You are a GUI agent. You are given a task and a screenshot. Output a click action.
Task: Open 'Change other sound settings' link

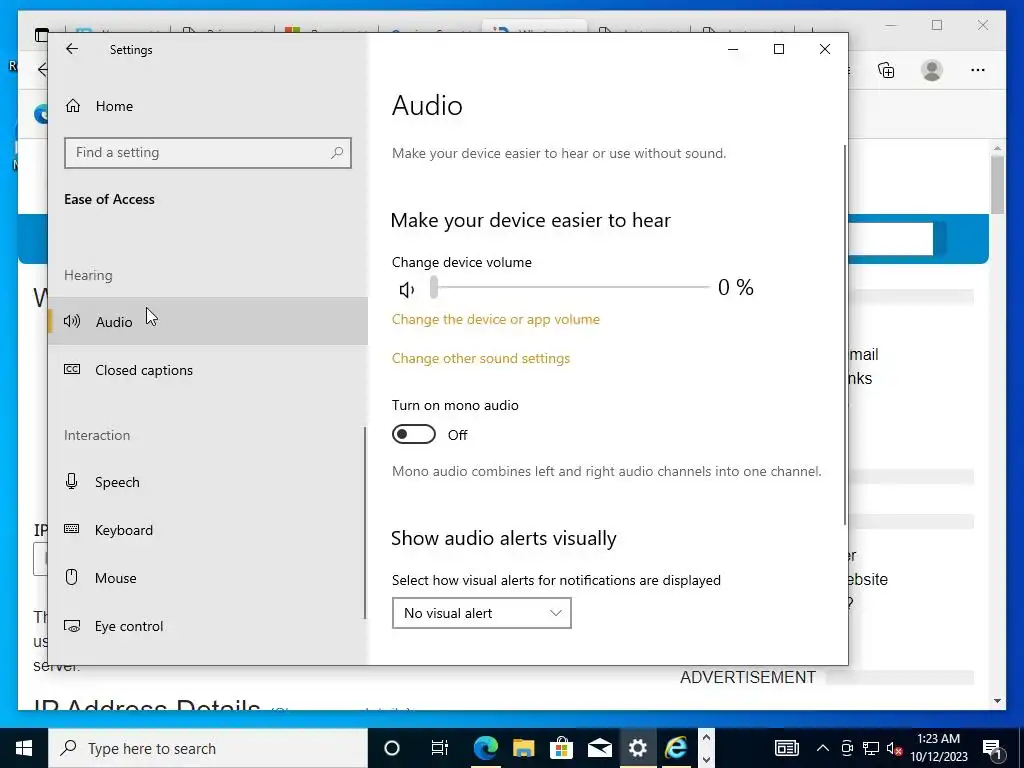(x=481, y=359)
